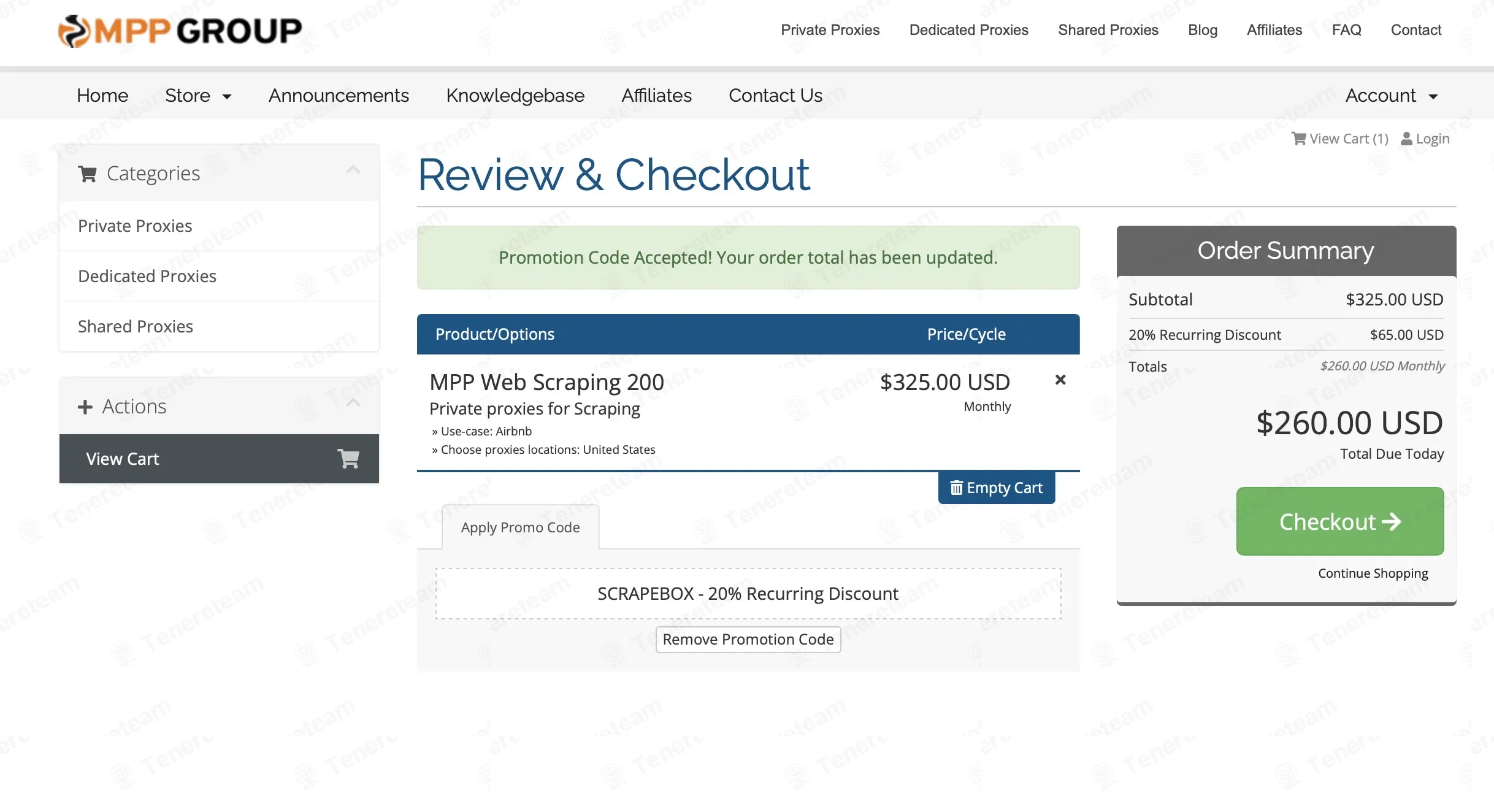Click the $260.00 USD total due amount
The height and width of the screenshot is (812, 1494).
[x=1349, y=423]
